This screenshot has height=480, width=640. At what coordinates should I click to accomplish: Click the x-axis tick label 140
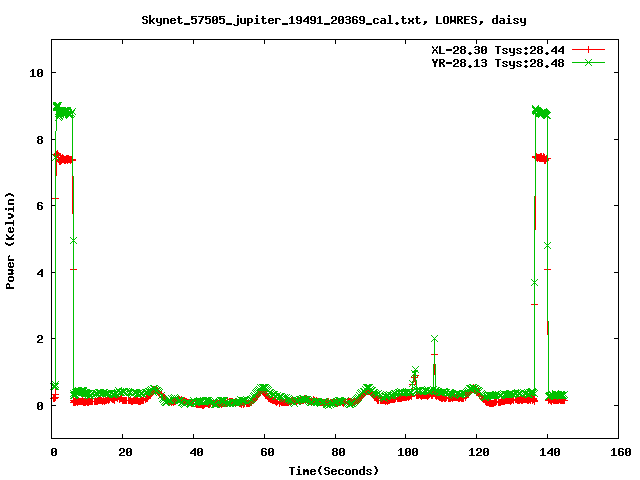pyautogui.click(x=550, y=452)
